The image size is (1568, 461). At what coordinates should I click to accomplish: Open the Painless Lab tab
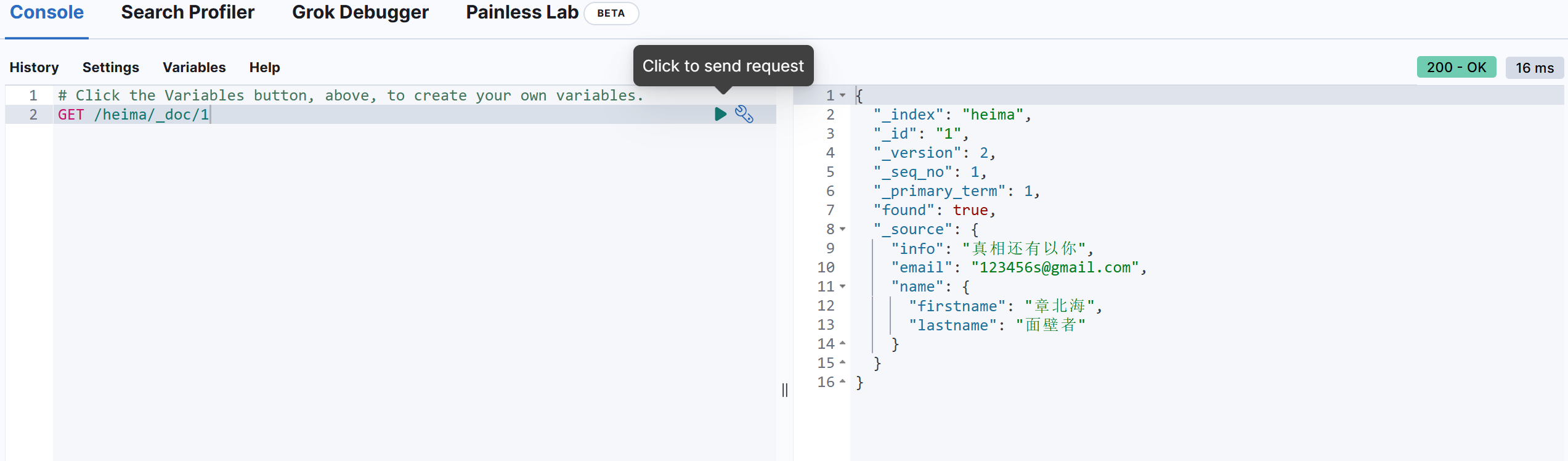[x=522, y=12]
